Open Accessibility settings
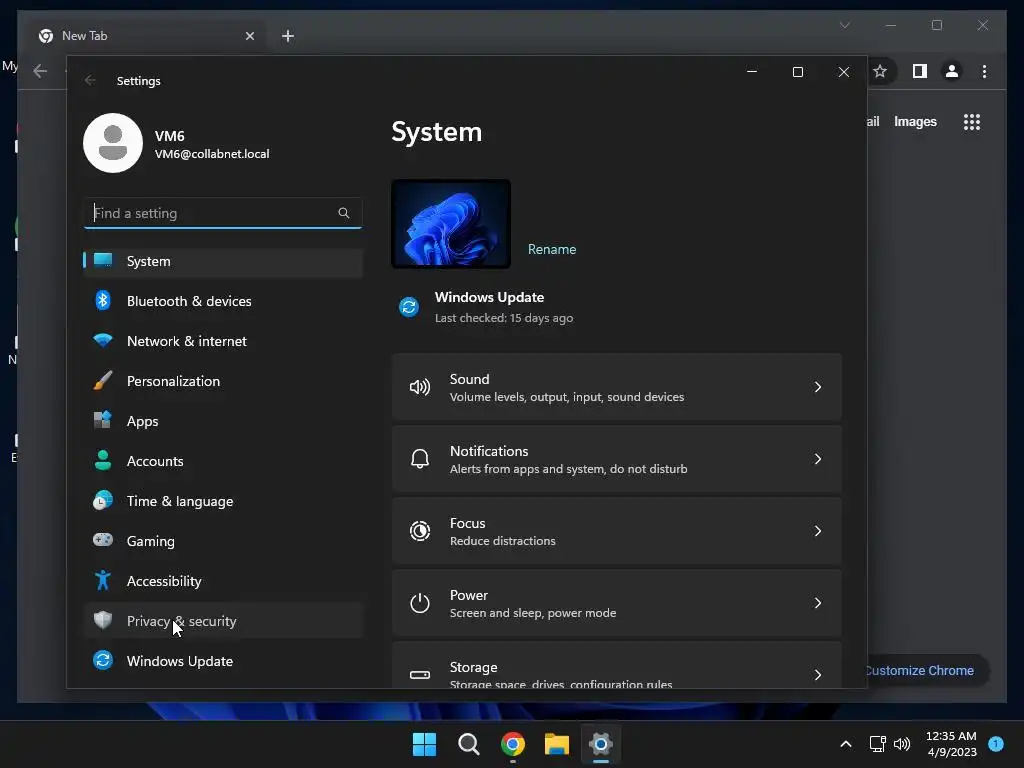The image size is (1024, 768). [223, 581]
